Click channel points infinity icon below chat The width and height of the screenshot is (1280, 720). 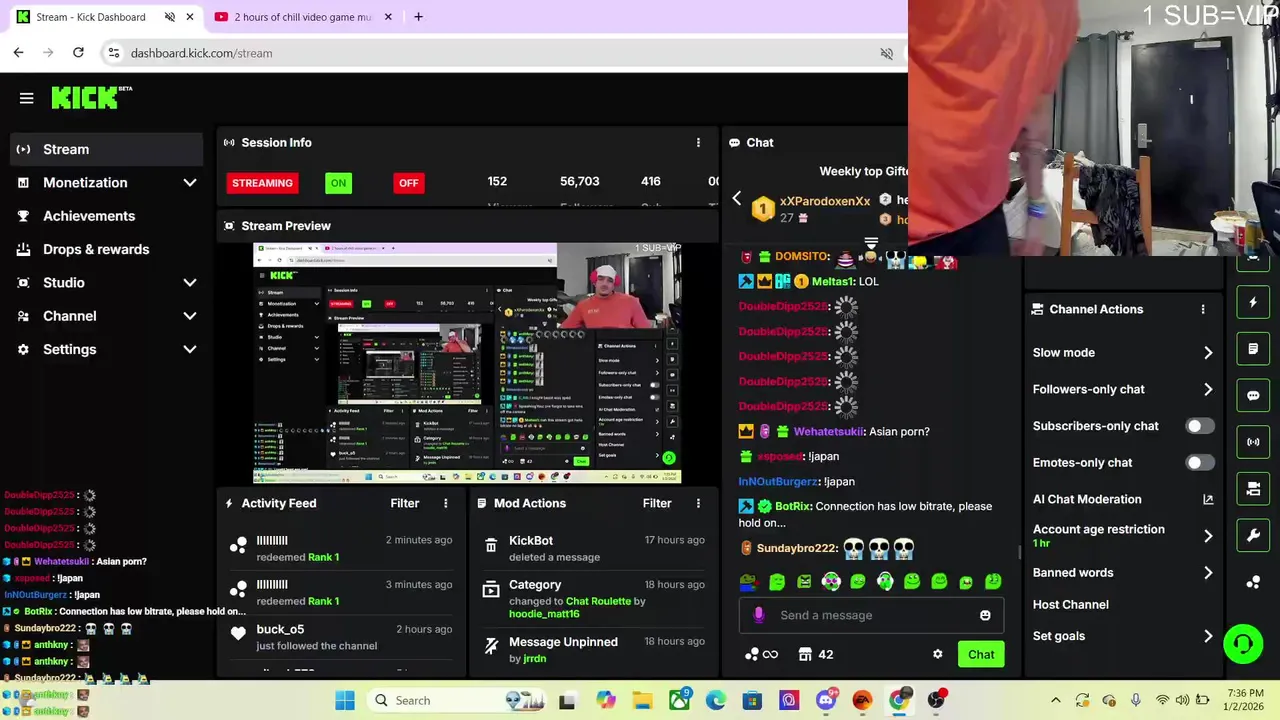(762, 654)
